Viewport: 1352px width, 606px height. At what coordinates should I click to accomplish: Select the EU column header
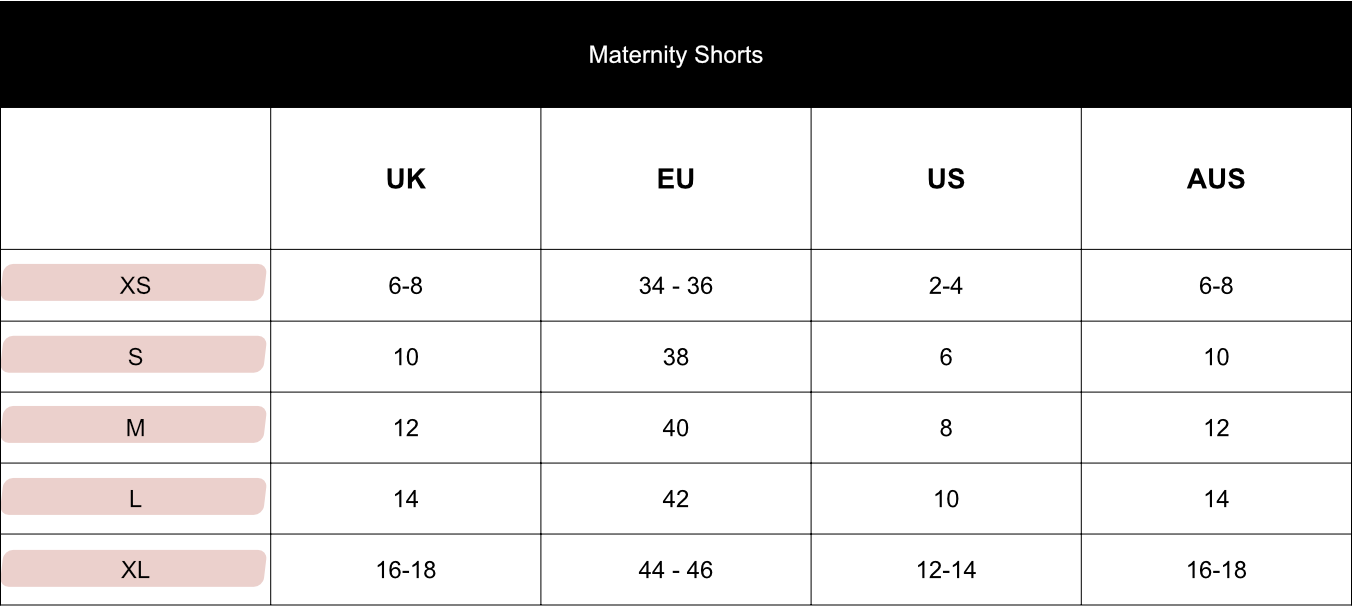point(676,179)
